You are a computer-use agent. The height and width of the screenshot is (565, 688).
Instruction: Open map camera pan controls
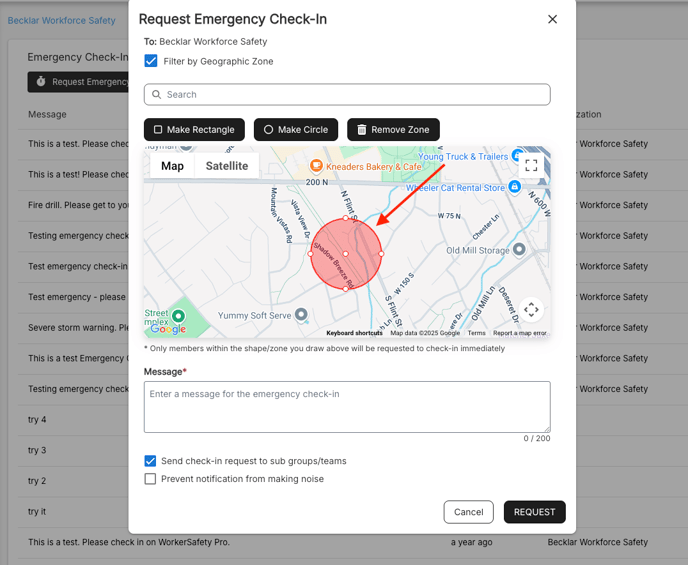[531, 310]
